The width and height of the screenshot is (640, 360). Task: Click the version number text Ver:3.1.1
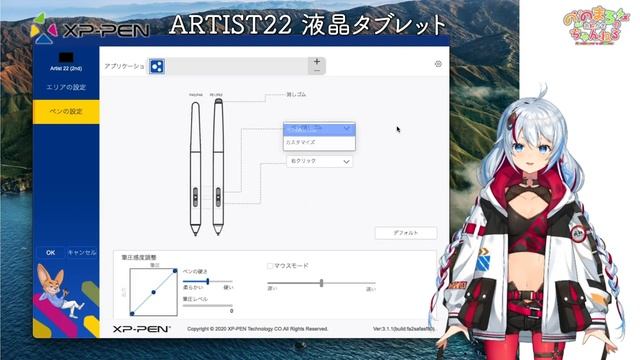coord(404,329)
